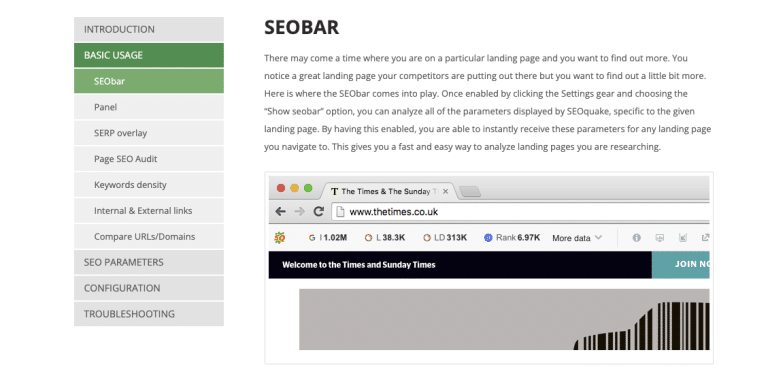The image size is (768, 378).
Task: Click the domain links icon beside LD 313K
Action: (x=427, y=238)
